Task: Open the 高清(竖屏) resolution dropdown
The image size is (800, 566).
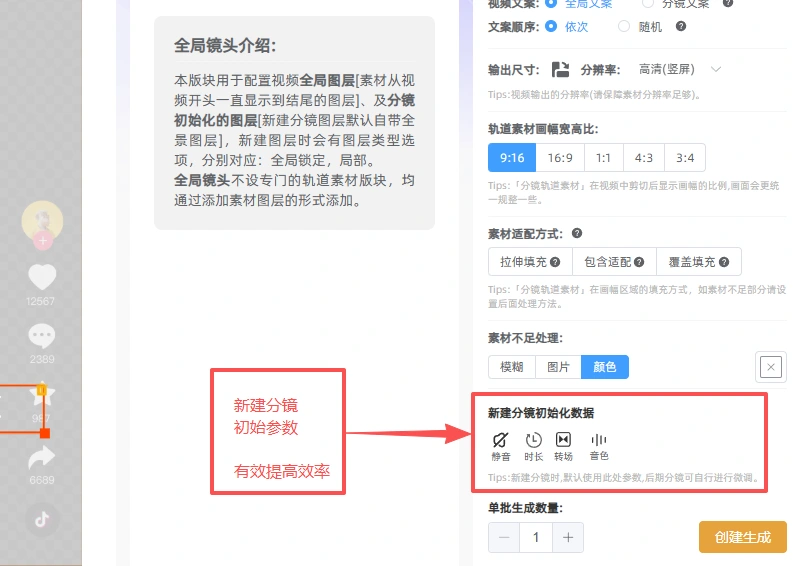Action: 680,69
